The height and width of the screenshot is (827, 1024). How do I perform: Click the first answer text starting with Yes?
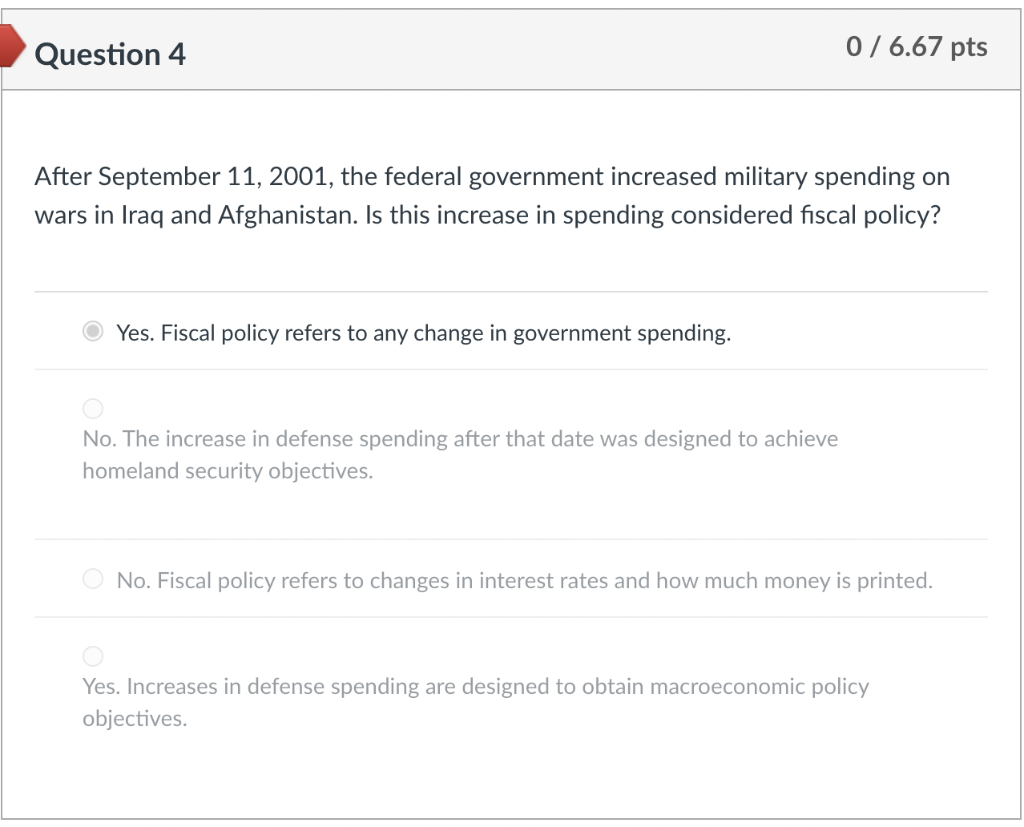pos(424,333)
